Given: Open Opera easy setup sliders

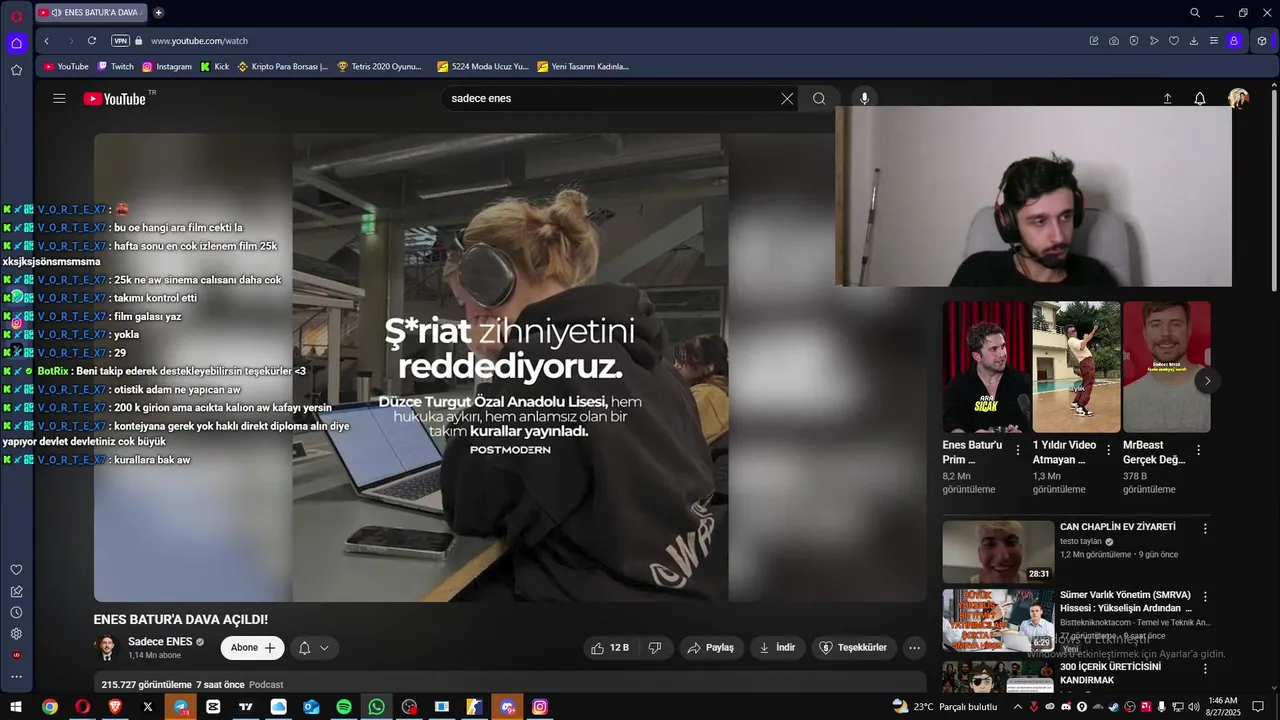Looking at the screenshot, I should coord(1214,41).
